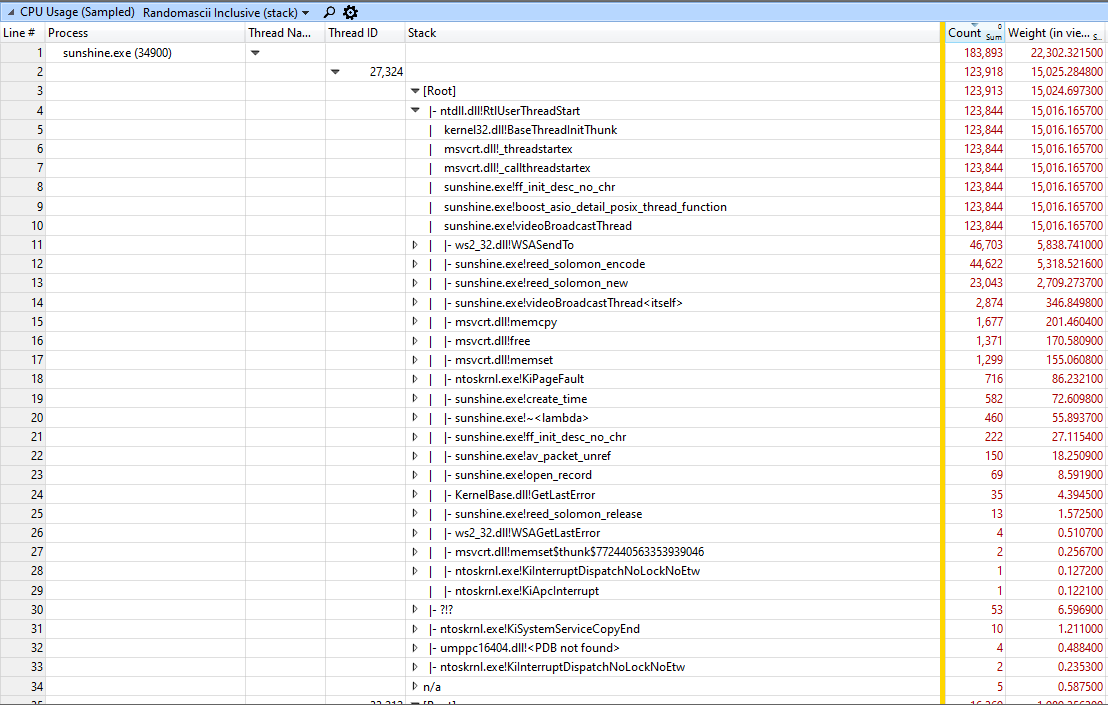1108x705 pixels.
Task: Sort by the Weight column header
Action: pos(1048,32)
